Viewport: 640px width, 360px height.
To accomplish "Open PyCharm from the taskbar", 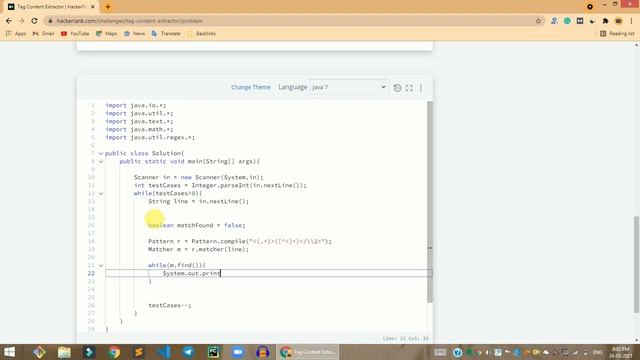I will [x=213, y=352].
